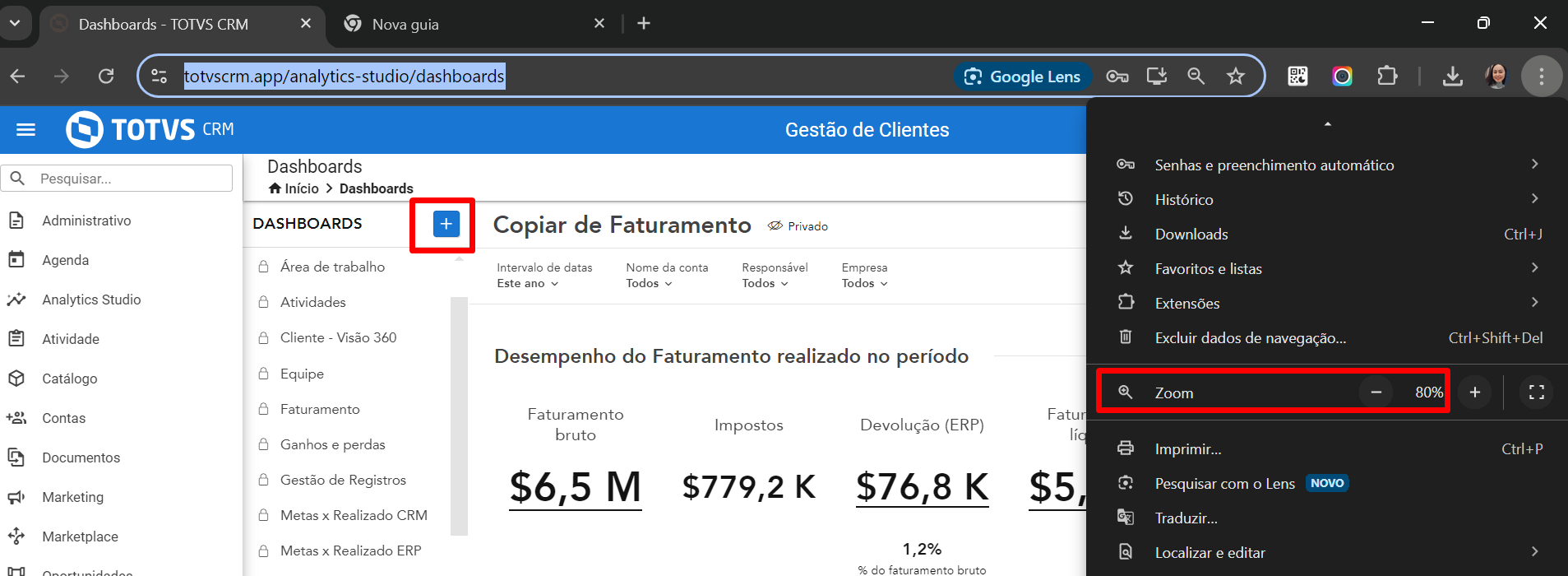Open the TOTVS CRM hamburger menu

click(26, 129)
